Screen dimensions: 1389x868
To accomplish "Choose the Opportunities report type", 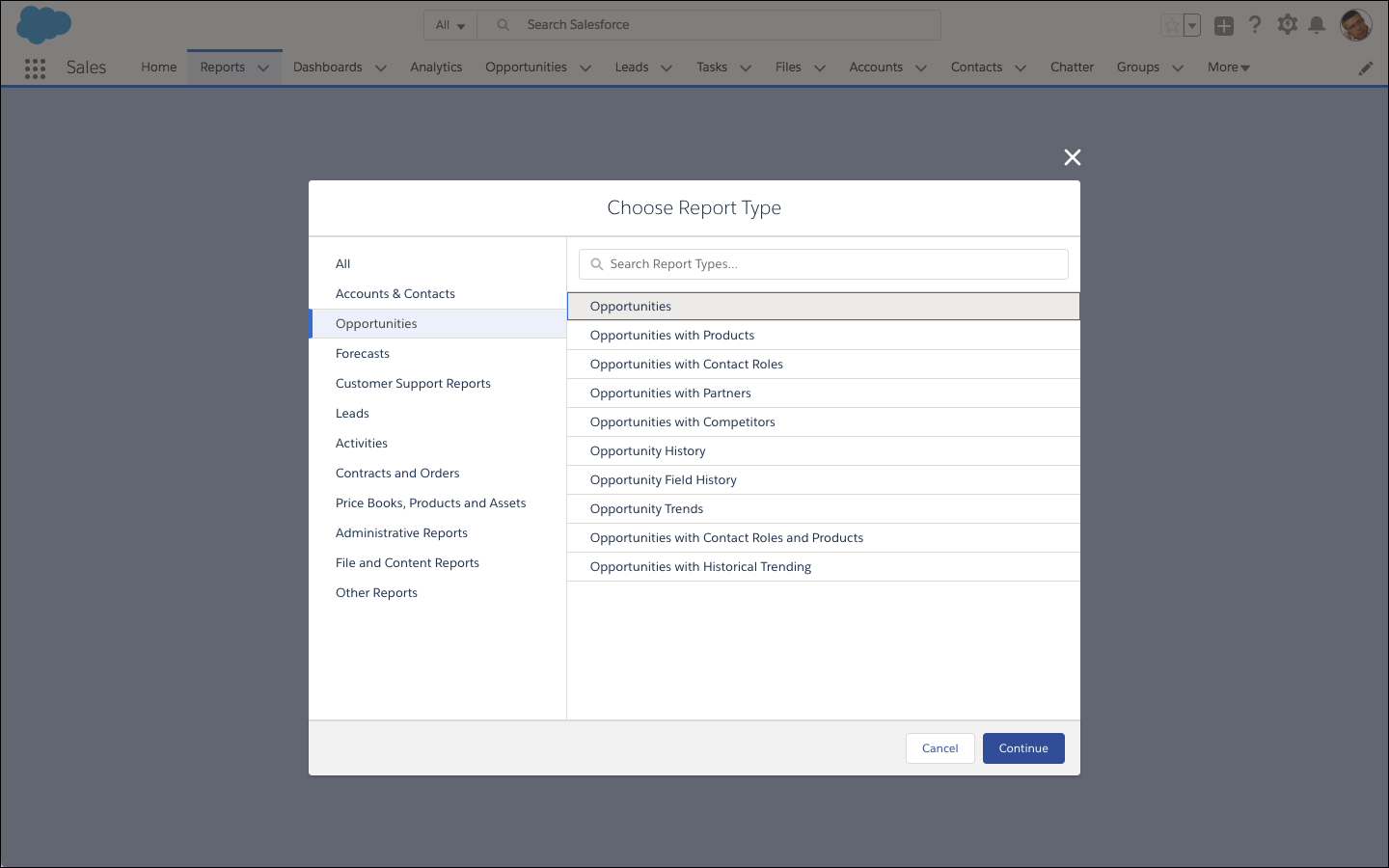I will (x=824, y=307).
